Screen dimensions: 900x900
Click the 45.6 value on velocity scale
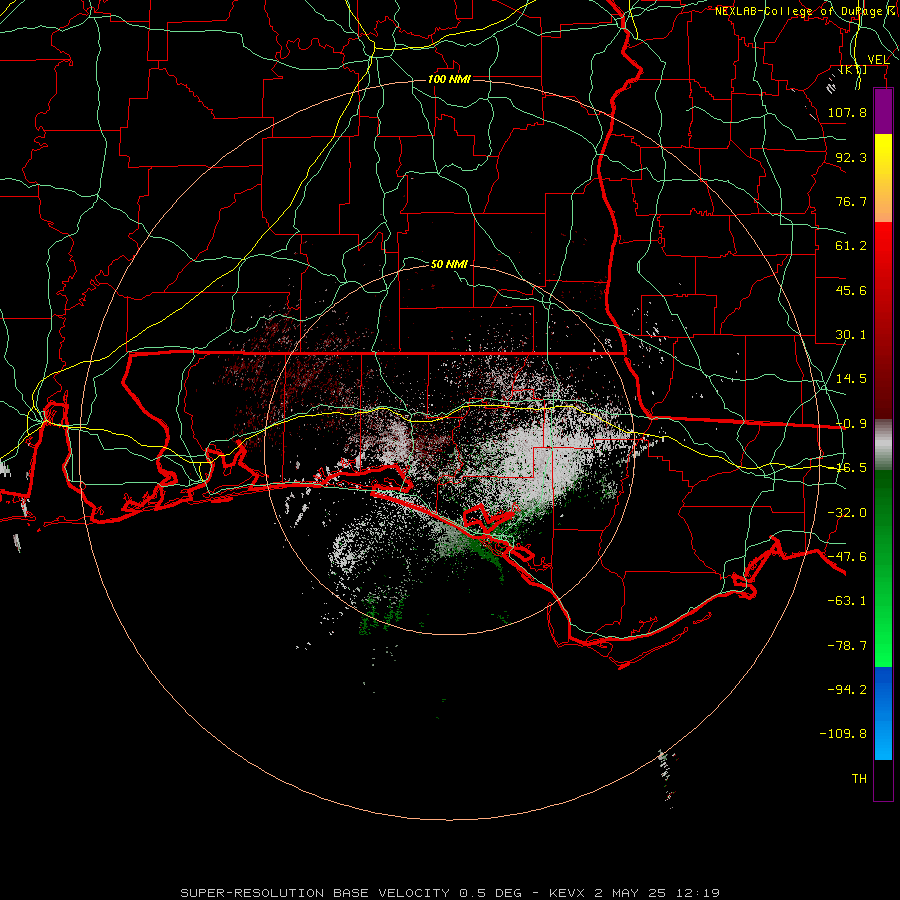(x=851, y=290)
